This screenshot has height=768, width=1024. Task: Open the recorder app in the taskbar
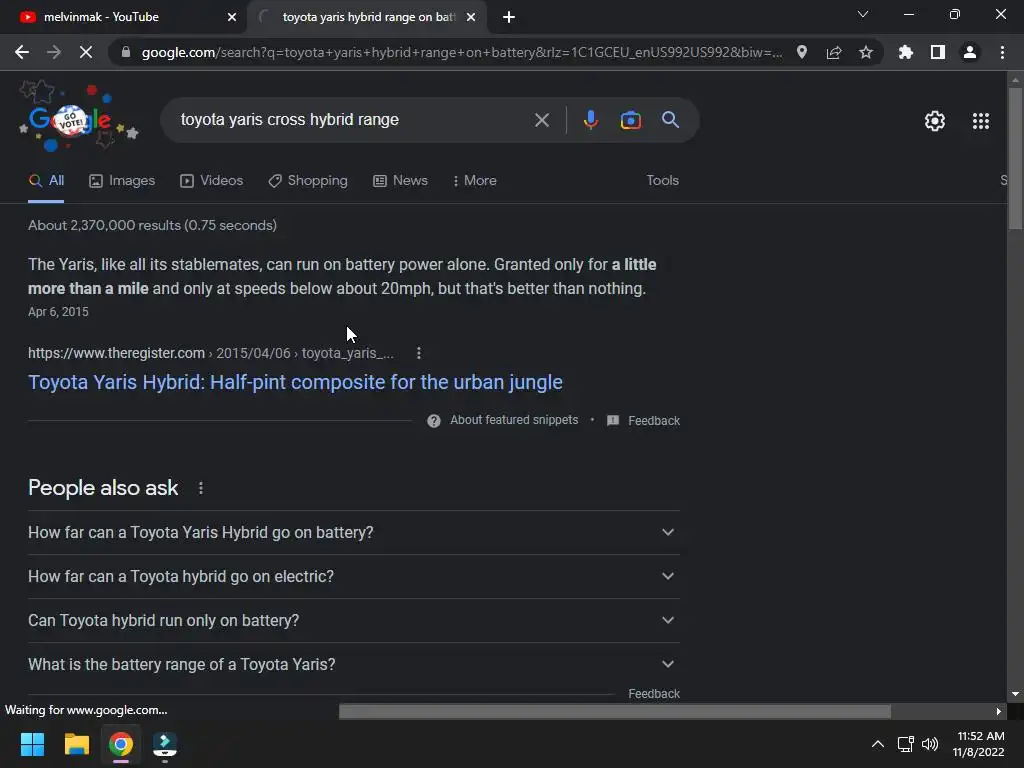(x=165, y=744)
